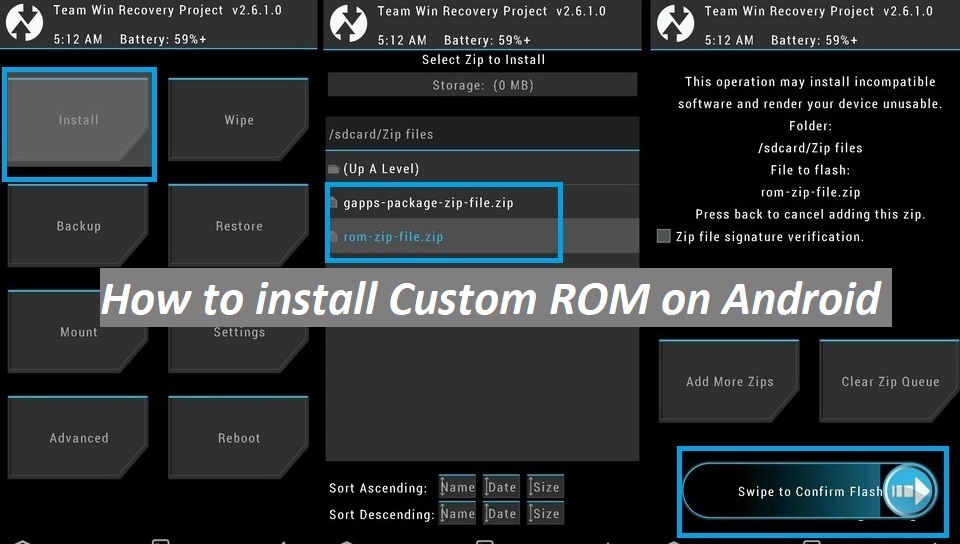Sort descending by Size
Image resolution: width=960 pixels, height=544 pixels.
[x=545, y=513]
